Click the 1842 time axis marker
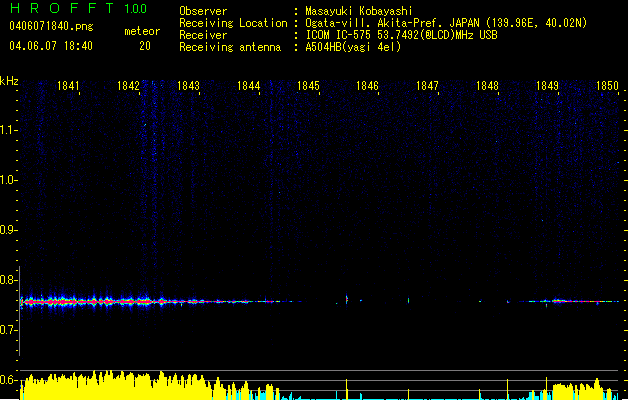The image size is (629, 400). pyautogui.click(x=128, y=86)
